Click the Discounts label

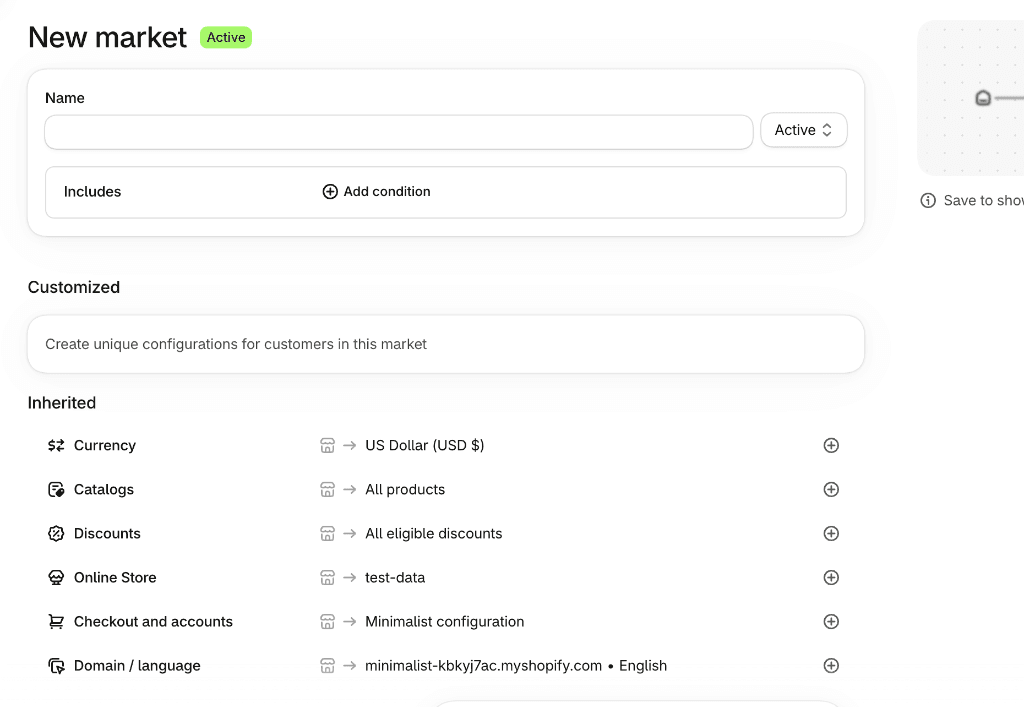pos(107,533)
